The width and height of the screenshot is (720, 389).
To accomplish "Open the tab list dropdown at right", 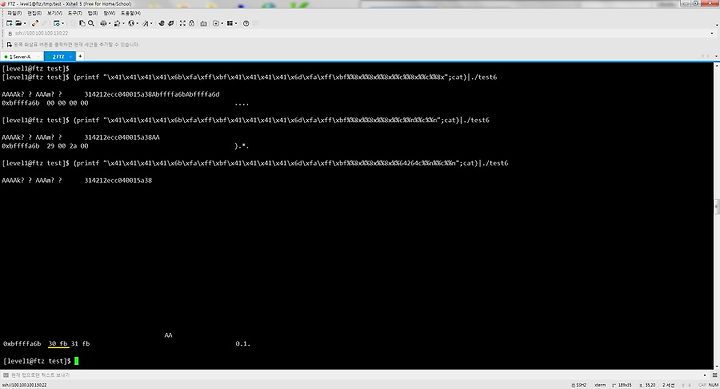I will click(716, 56).
